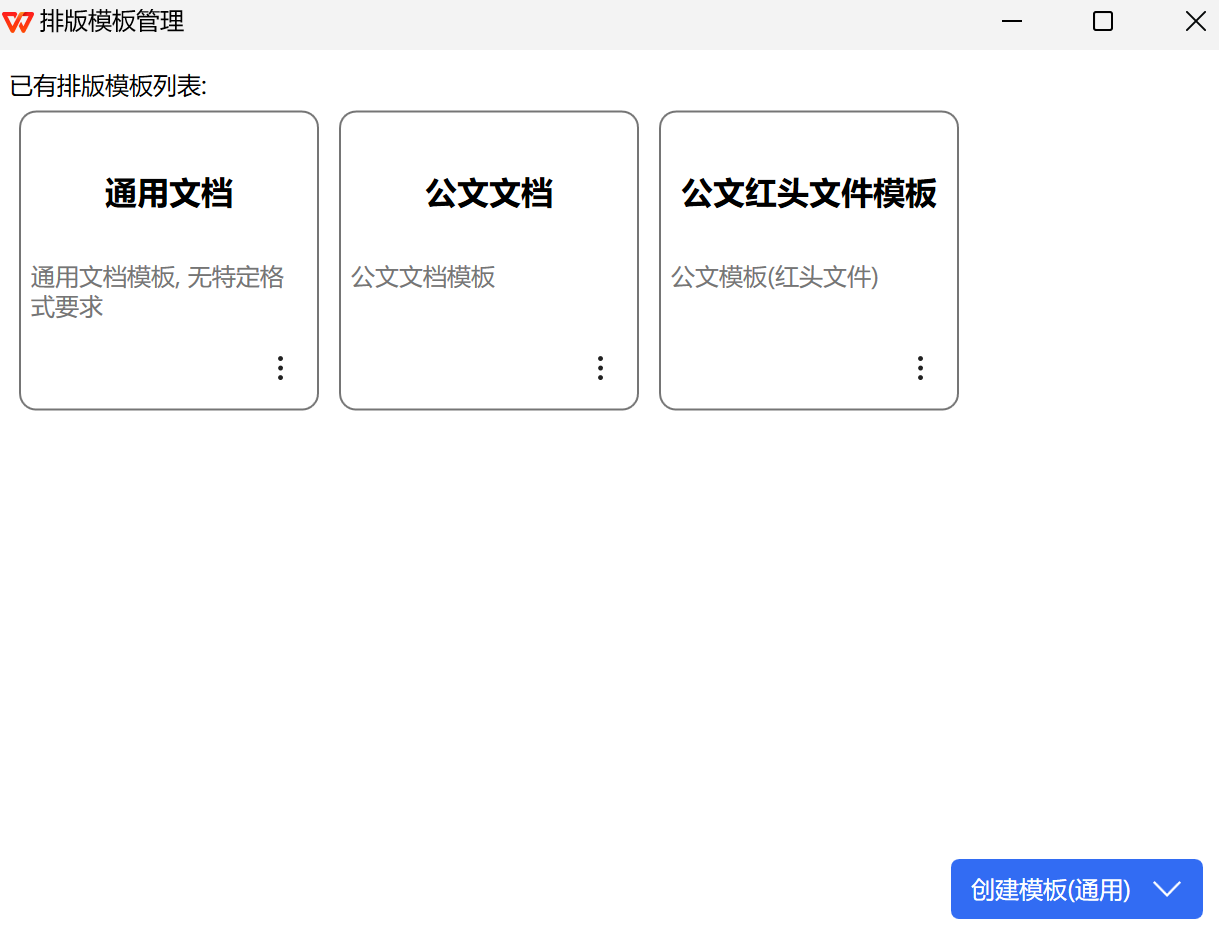Expand the arrow on 创建模板(通用) button

point(1167,889)
